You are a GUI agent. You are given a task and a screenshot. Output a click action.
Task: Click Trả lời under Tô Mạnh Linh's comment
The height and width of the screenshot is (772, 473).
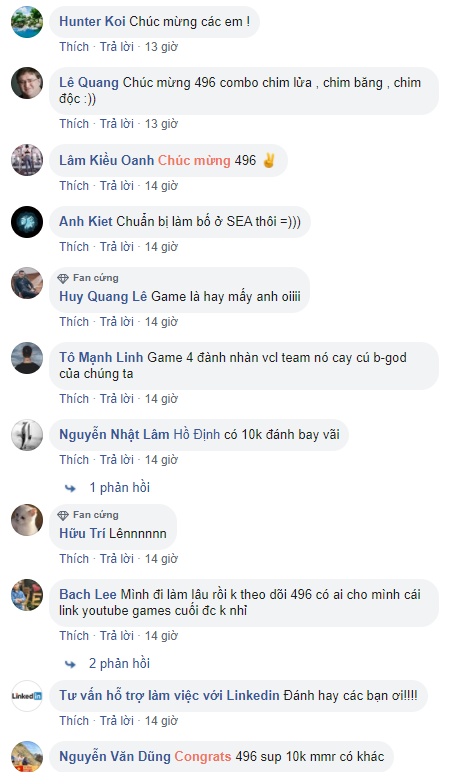pos(117,399)
